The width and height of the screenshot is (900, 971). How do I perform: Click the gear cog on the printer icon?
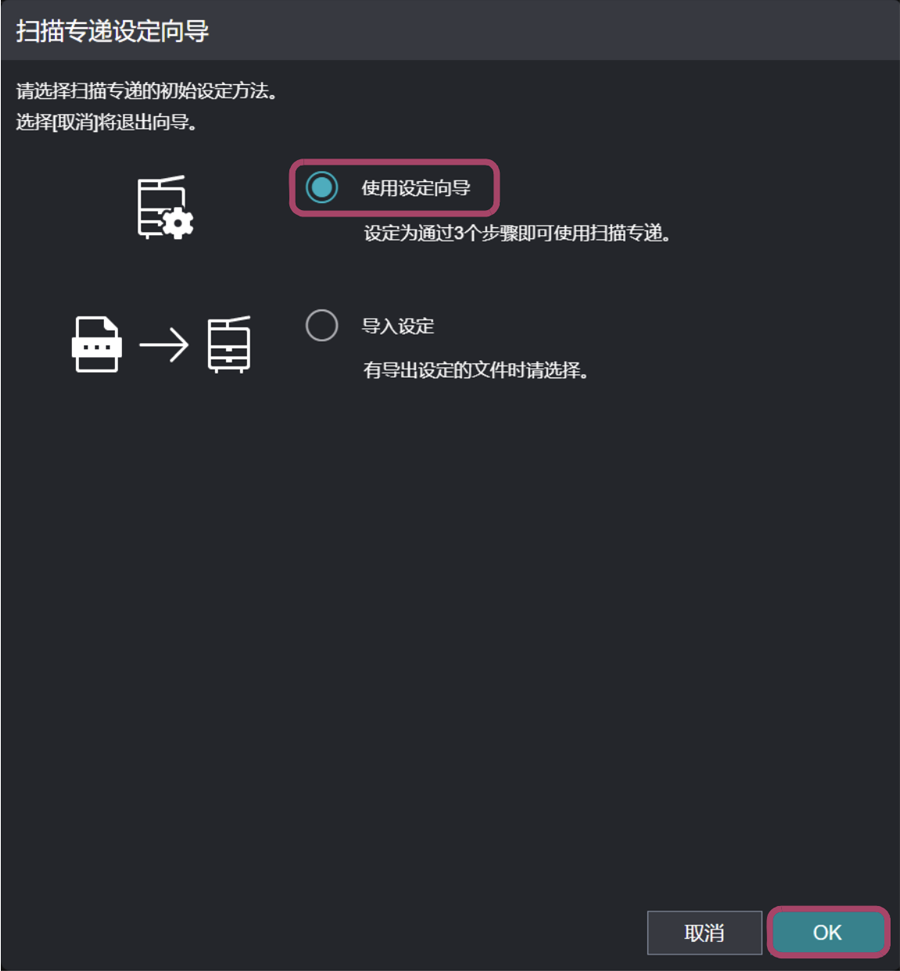pos(178,223)
